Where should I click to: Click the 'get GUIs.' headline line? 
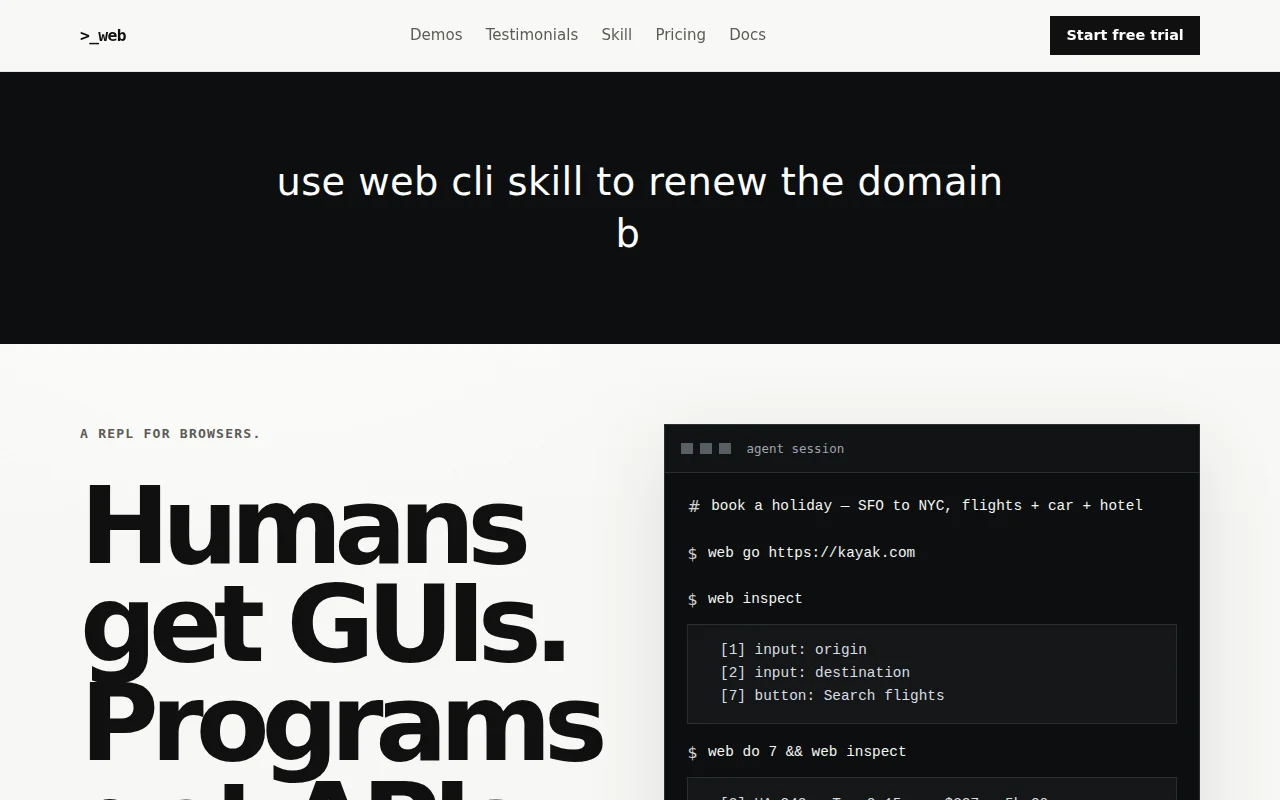coord(325,625)
